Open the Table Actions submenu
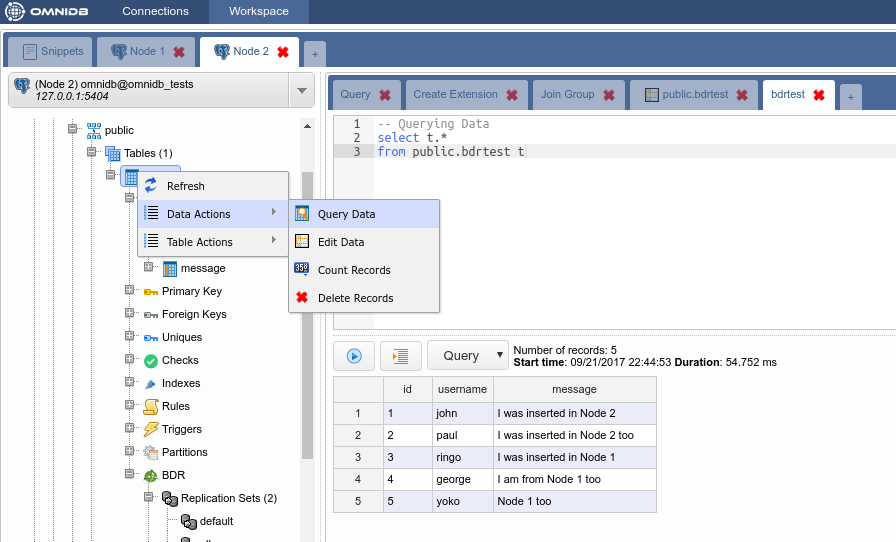 199,242
